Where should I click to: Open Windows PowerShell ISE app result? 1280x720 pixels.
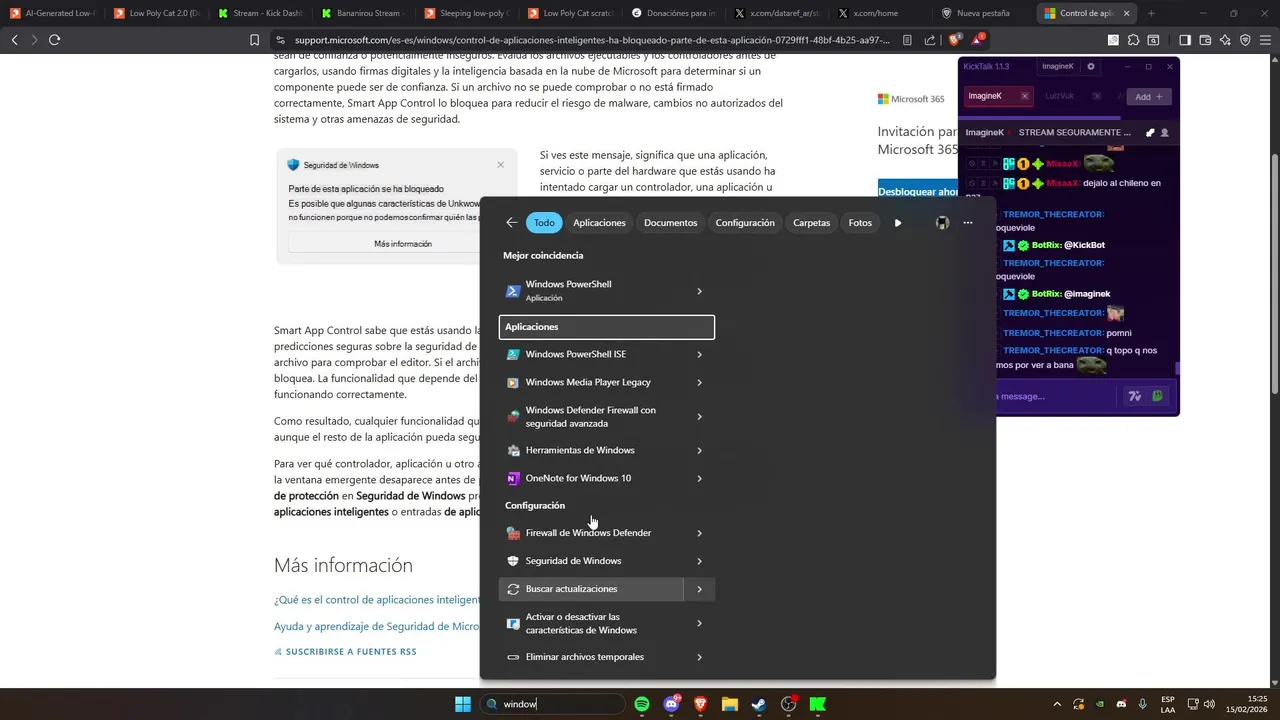(591, 354)
